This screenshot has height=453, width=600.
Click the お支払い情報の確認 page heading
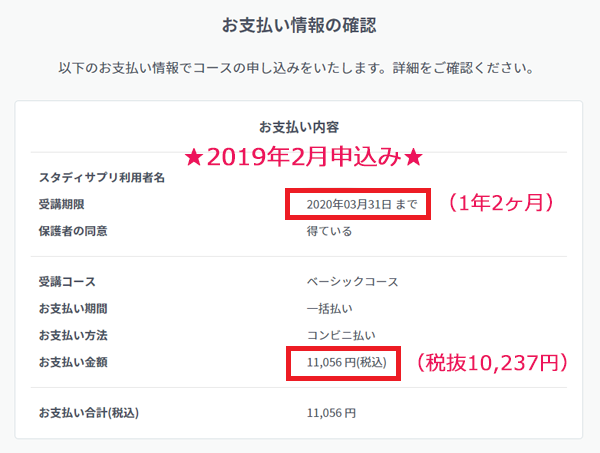[x=299, y=26]
